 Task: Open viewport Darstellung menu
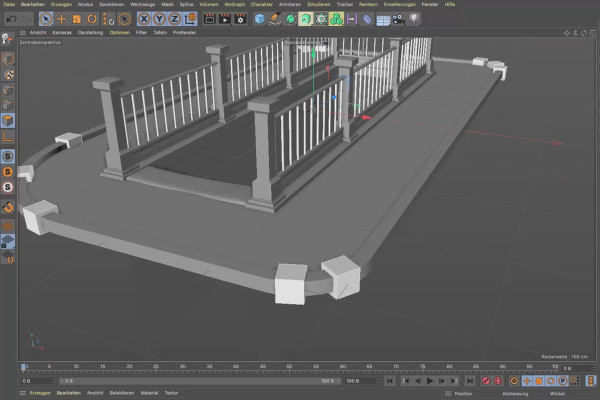[x=90, y=33]
